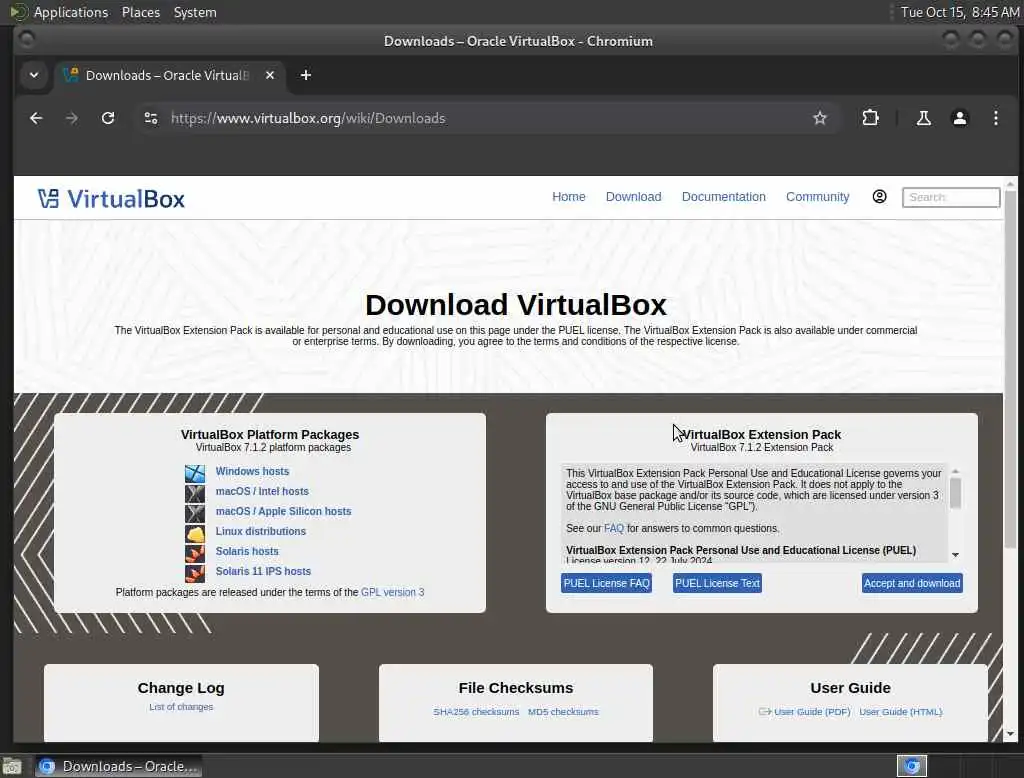Click the PUEL License Text button
Image resolution: width=1024 pixels, height=778 pixels.
point(717,583)
